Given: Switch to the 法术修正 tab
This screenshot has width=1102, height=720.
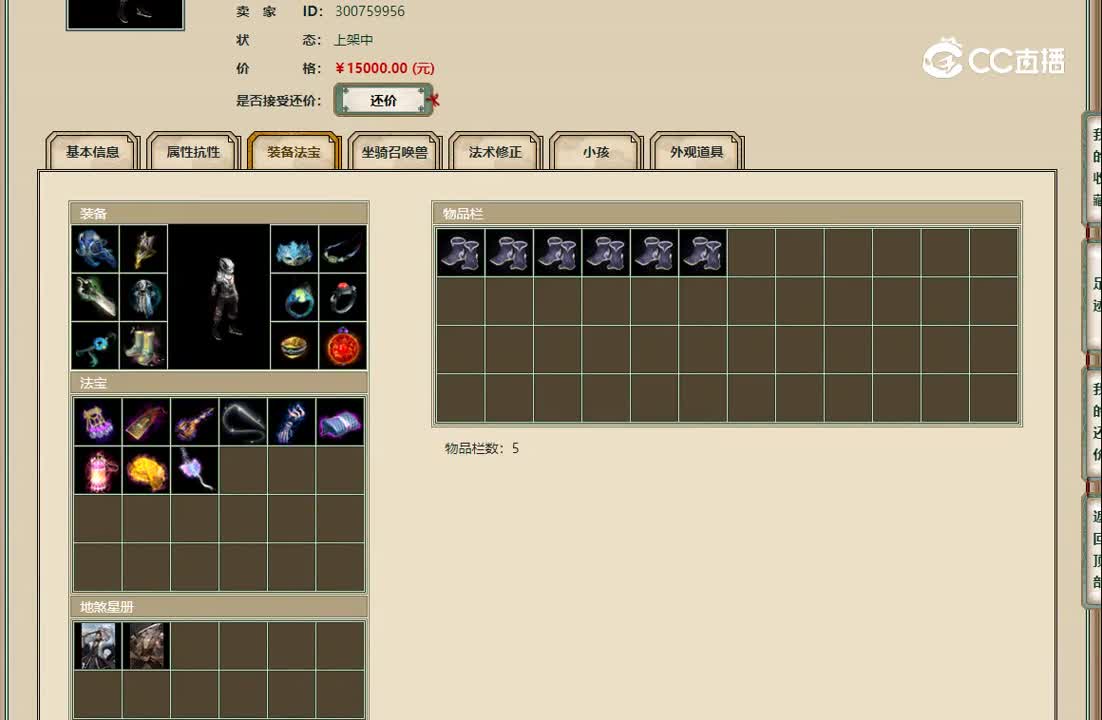Looking at the screenshot, I should [x=495, y=151].
